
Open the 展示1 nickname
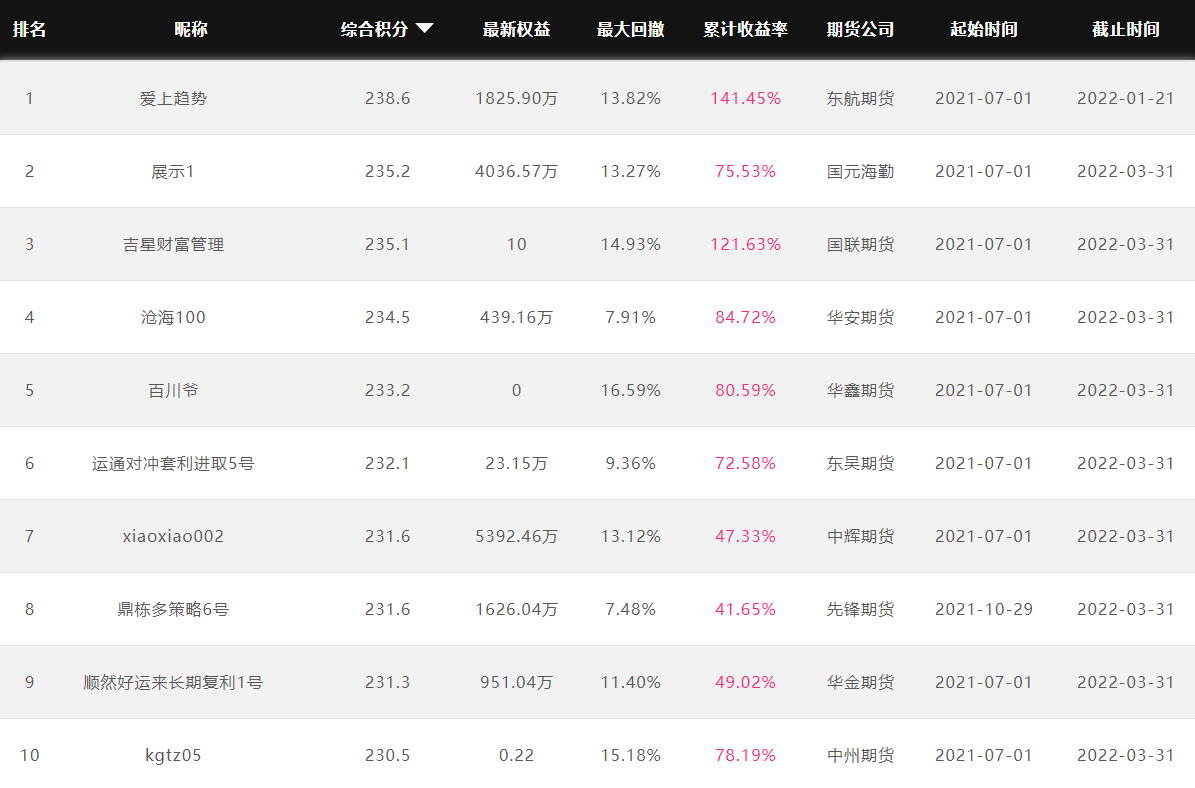(173, 171)
